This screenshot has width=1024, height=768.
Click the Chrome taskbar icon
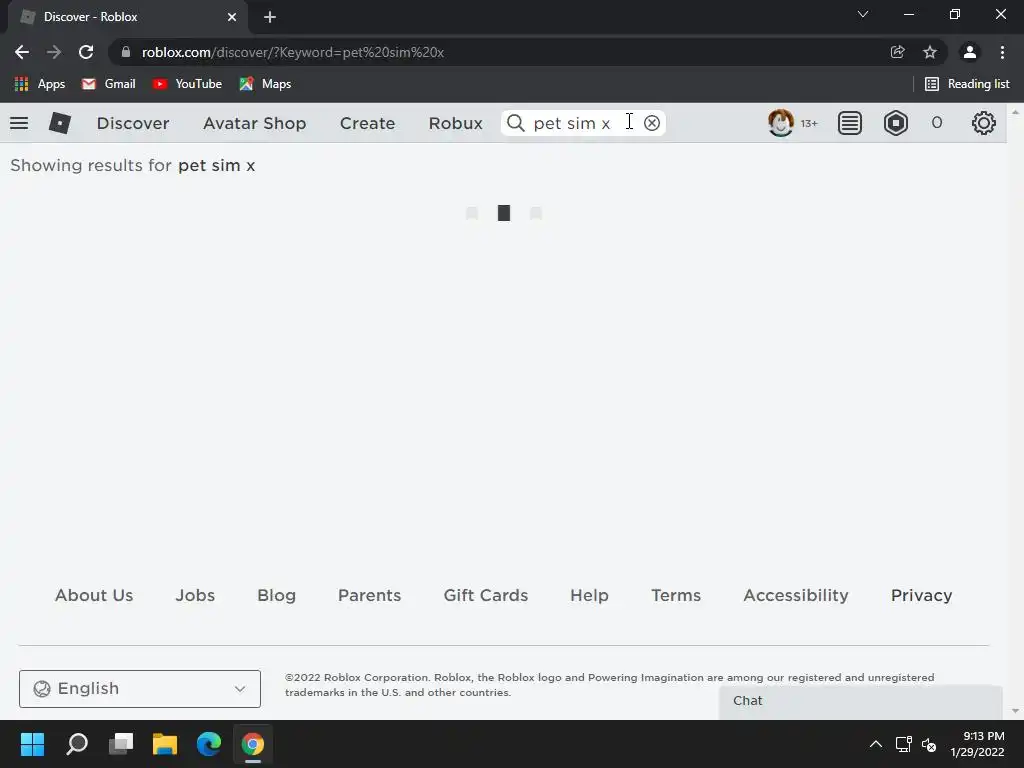253,744
